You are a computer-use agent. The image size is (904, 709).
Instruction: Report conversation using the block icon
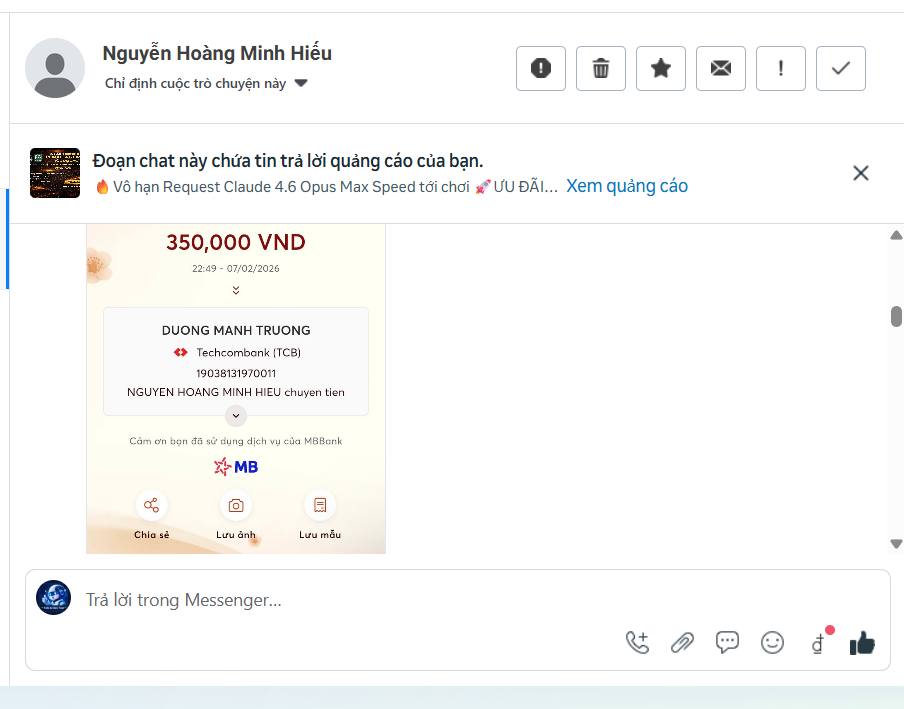click(x=540, y=68)
